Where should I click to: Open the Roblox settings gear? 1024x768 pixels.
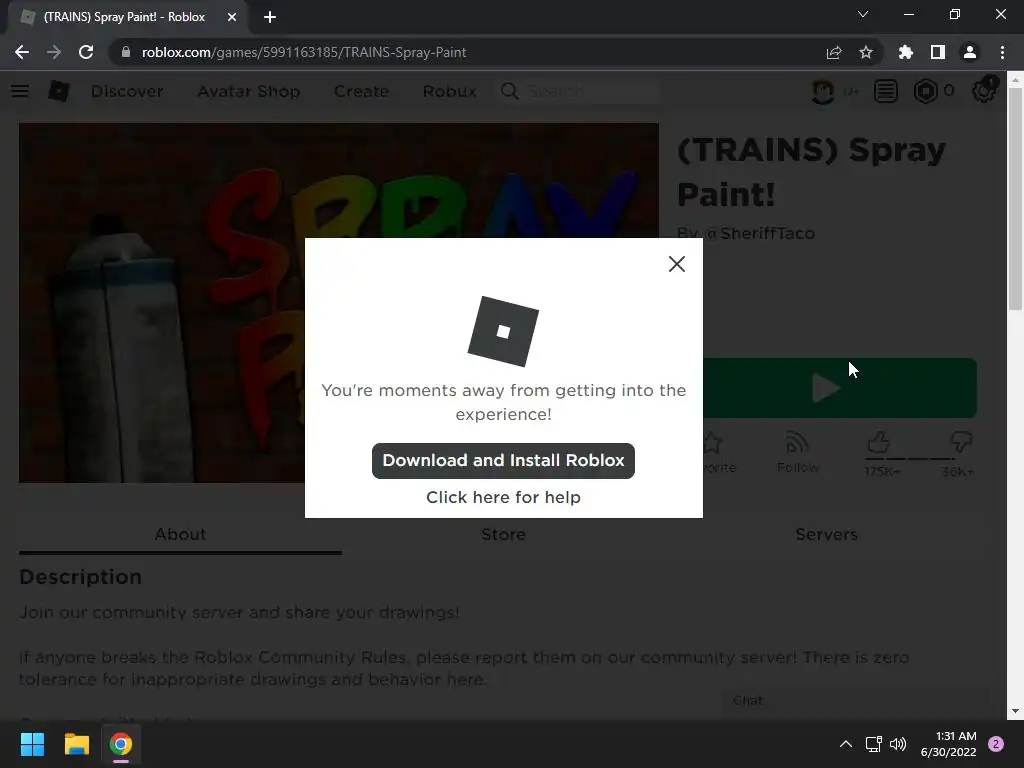pyautogui.click(x=984, y=91)
